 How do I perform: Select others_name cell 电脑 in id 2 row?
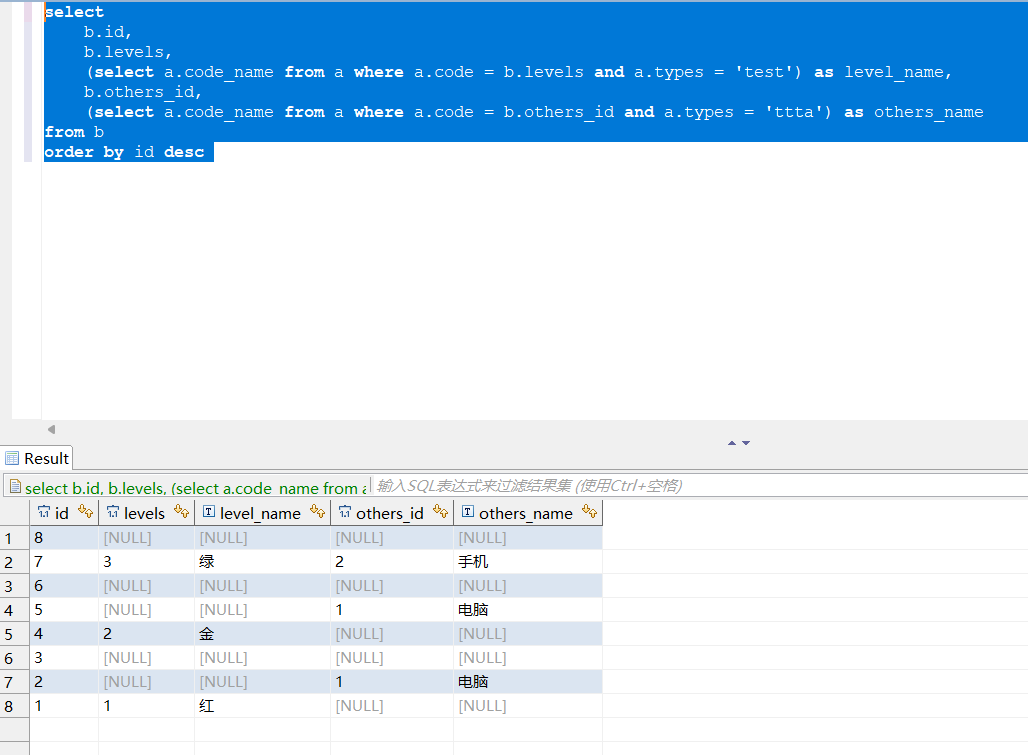click(x=528, y=682)
